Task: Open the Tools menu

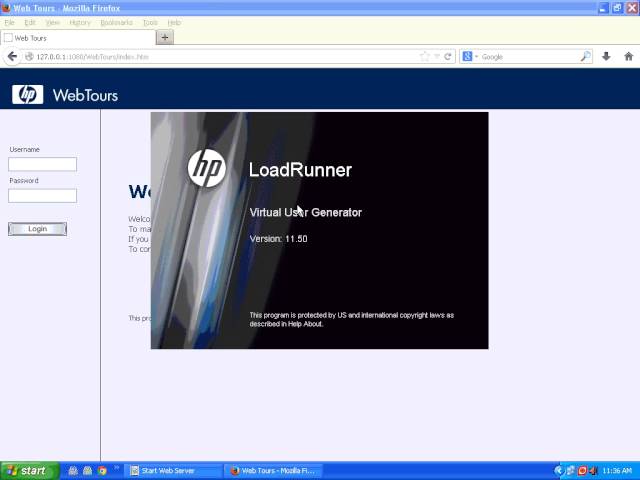Action: click(150, 22)
